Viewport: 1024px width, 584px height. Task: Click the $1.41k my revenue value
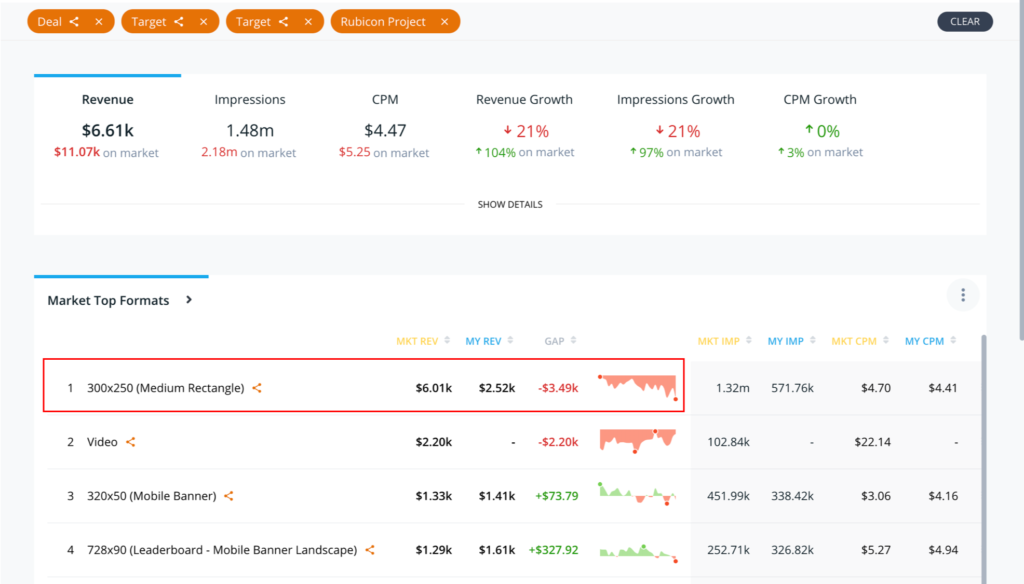(x=497, y=496)
